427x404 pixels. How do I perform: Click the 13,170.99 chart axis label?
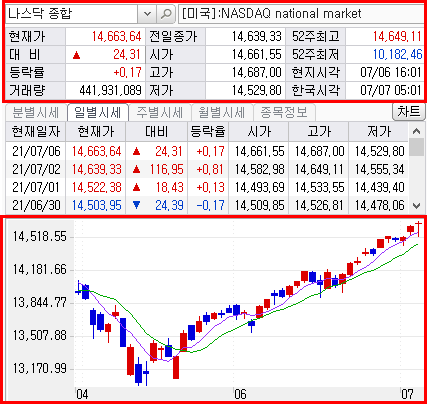[x=40, y=368]
